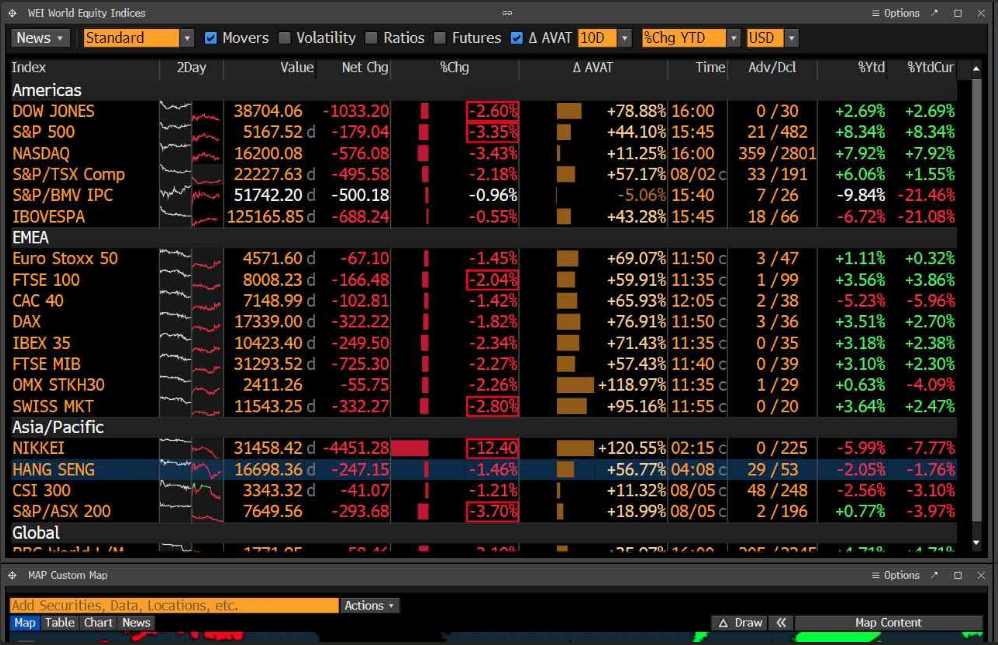Click the vertical scrollbar thumb of index table
The image size is (998, 645).
pos(976,299)
